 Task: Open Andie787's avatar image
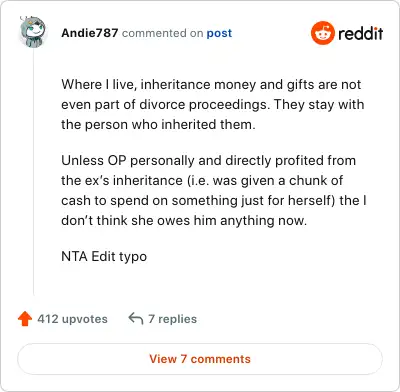[x=33, y=32]
